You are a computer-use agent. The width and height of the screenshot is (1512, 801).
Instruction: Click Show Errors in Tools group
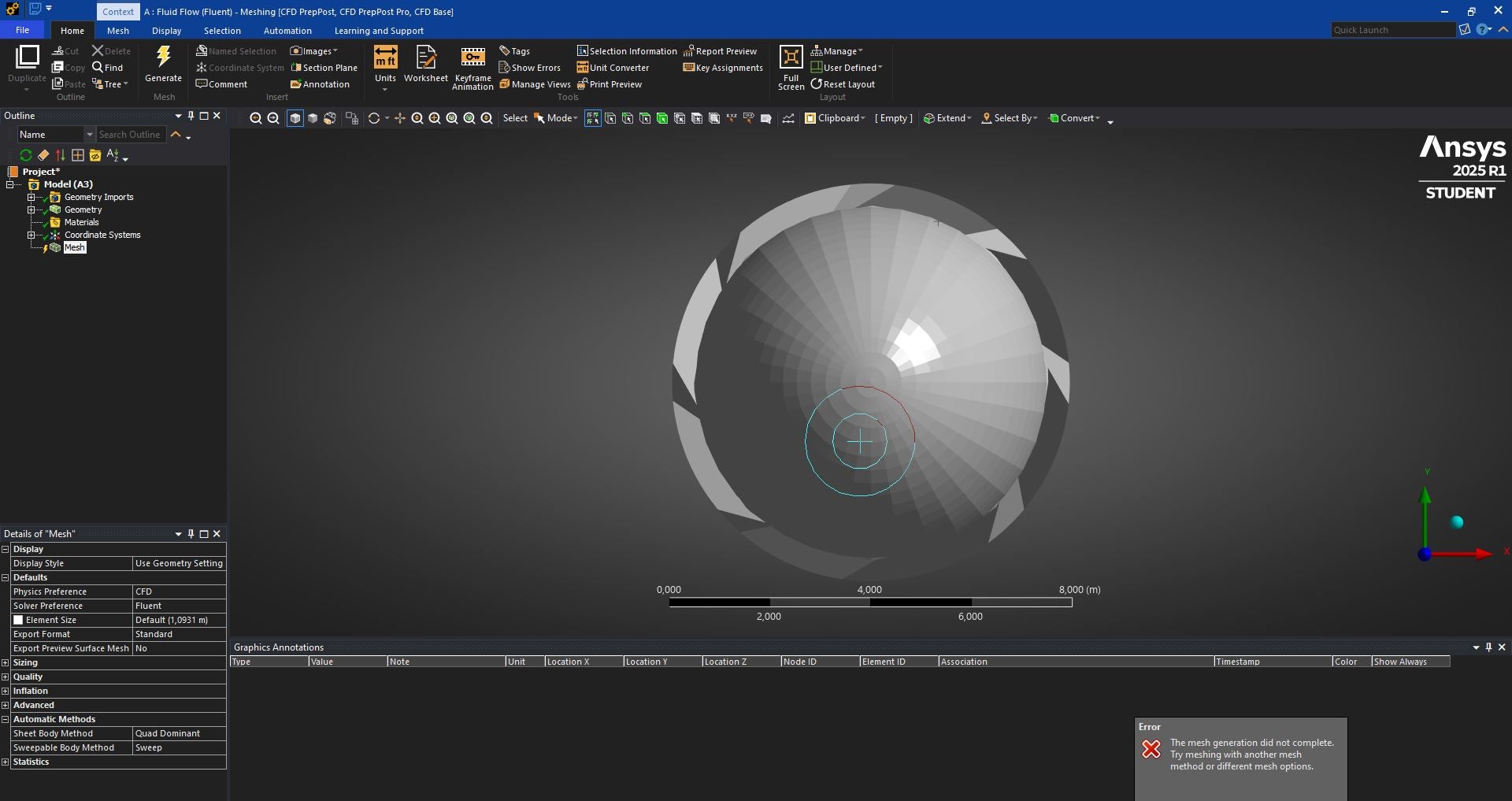[530, 68]
